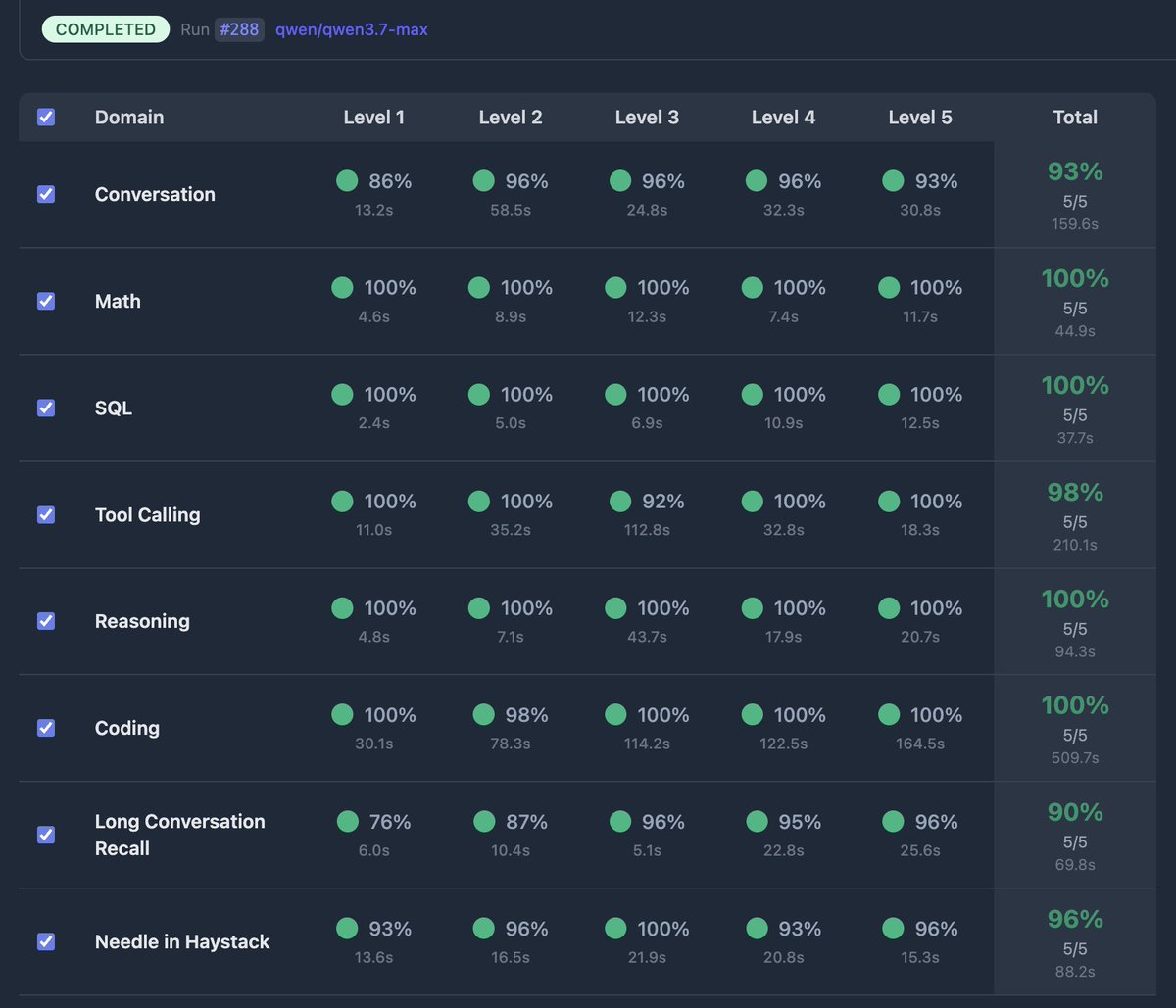Click the 93% total for Conversation

[1075, 171]
